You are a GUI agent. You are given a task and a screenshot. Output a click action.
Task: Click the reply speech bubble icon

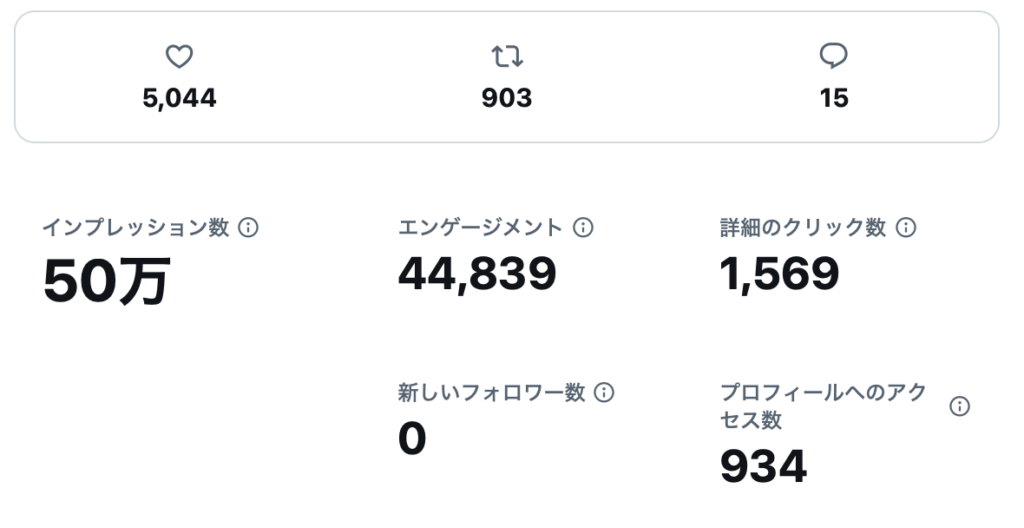(x=833, y=57)
